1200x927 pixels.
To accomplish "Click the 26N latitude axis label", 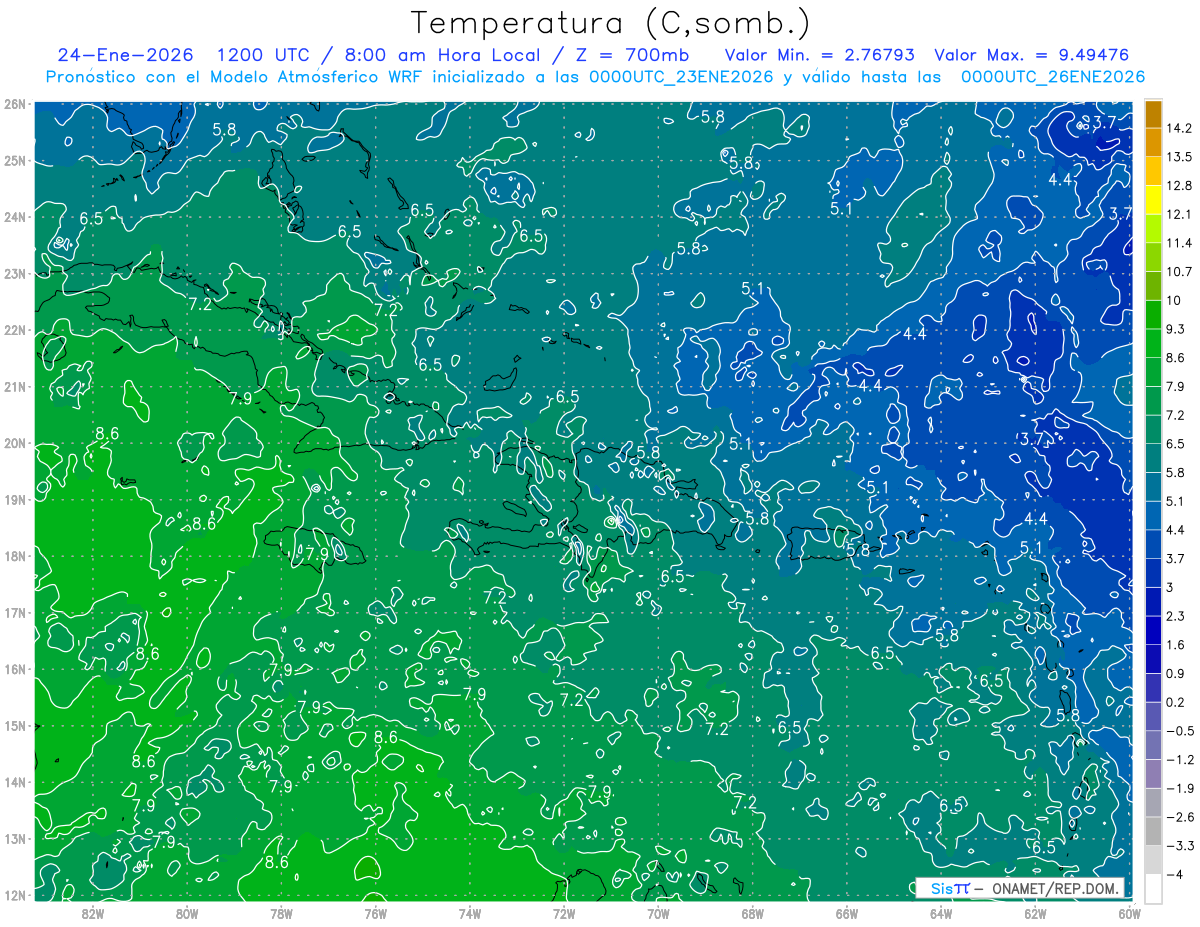I will click(14, 104).
